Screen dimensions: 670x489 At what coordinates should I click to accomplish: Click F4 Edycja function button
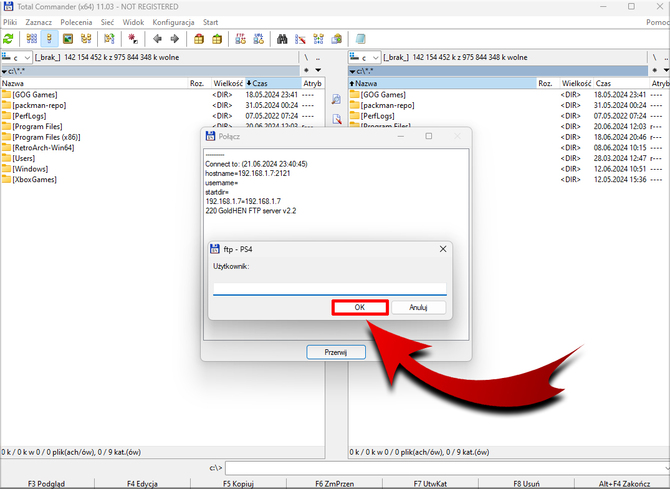[142, 483]
